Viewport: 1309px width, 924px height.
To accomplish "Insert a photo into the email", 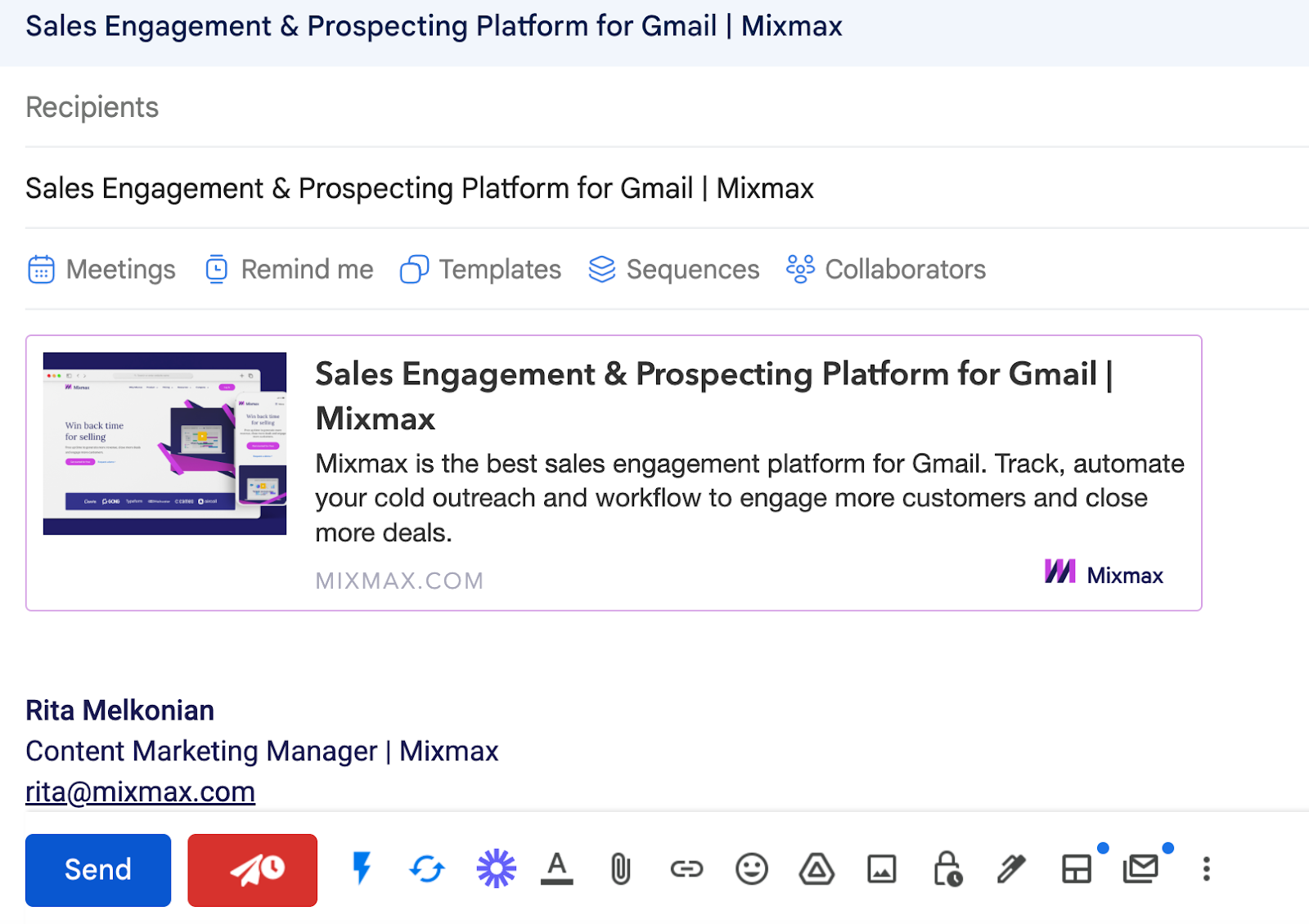I will (x=882, y=870).
